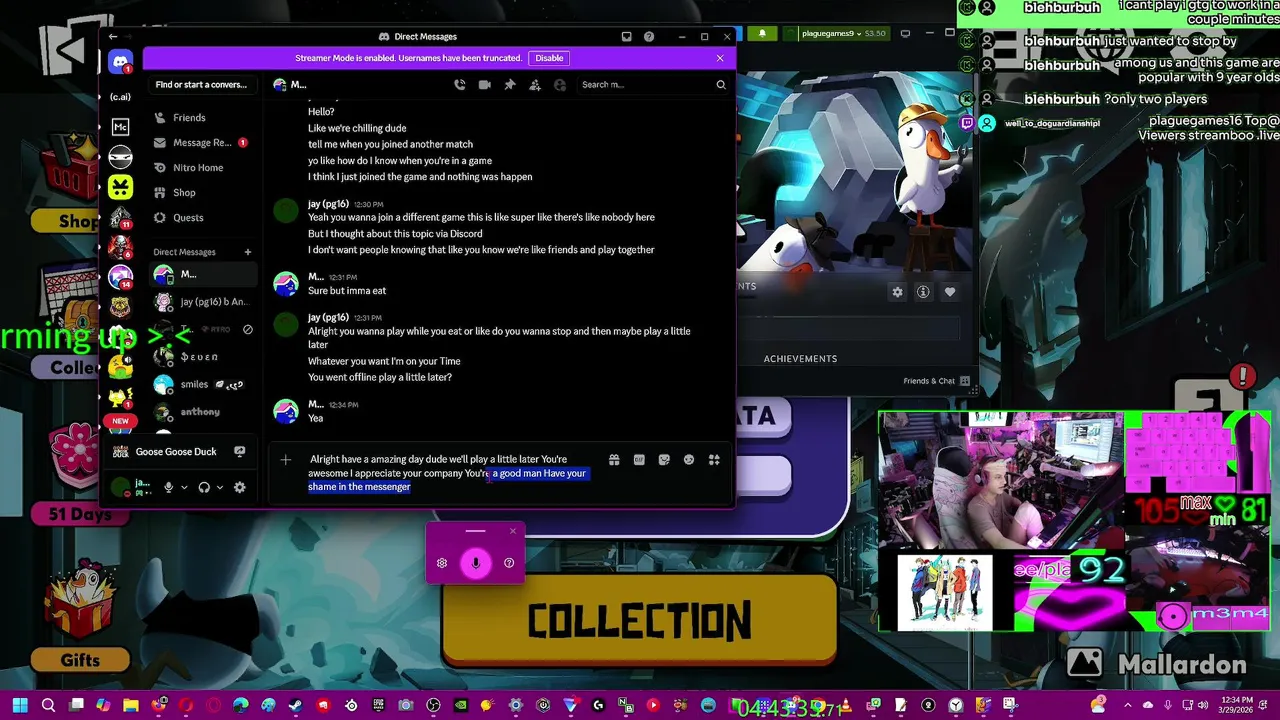The height and width of the screenshot is (720, 1280).
Task: Open the Windows Start menu
Action: tap(20, 705)
